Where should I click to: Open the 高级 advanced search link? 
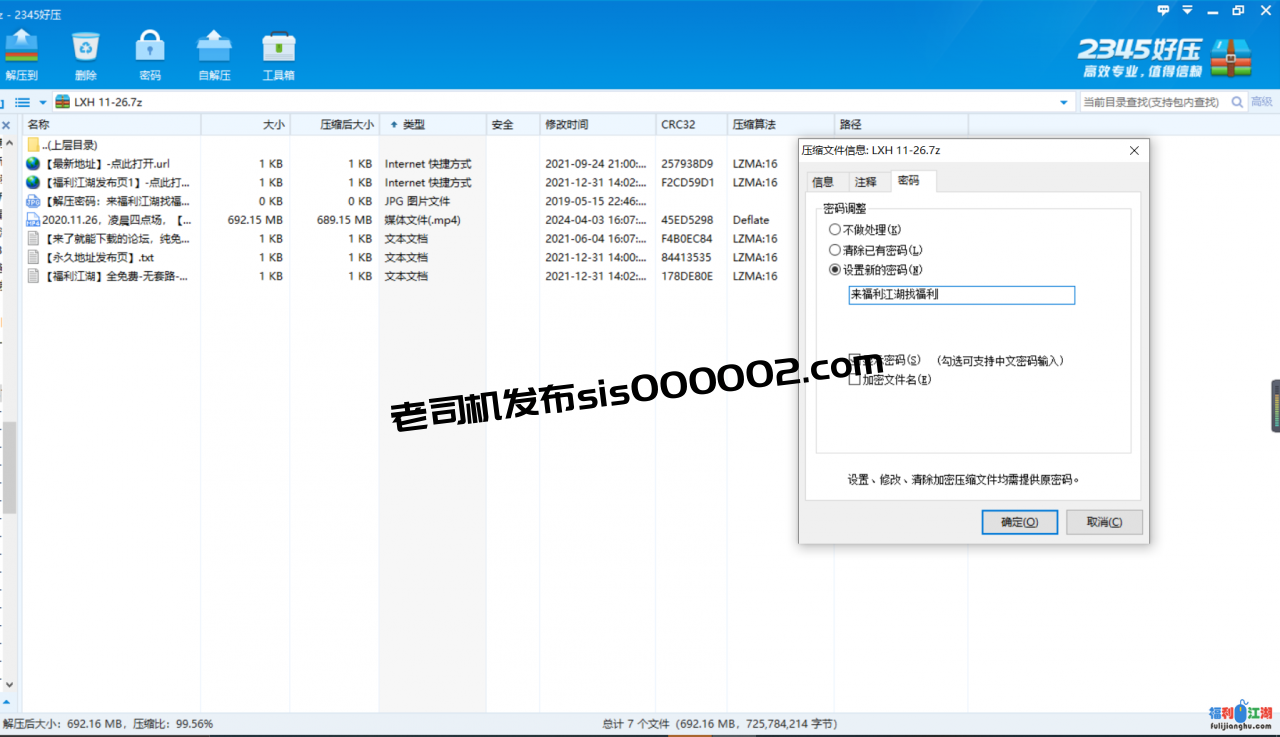tap(1261, 102)
